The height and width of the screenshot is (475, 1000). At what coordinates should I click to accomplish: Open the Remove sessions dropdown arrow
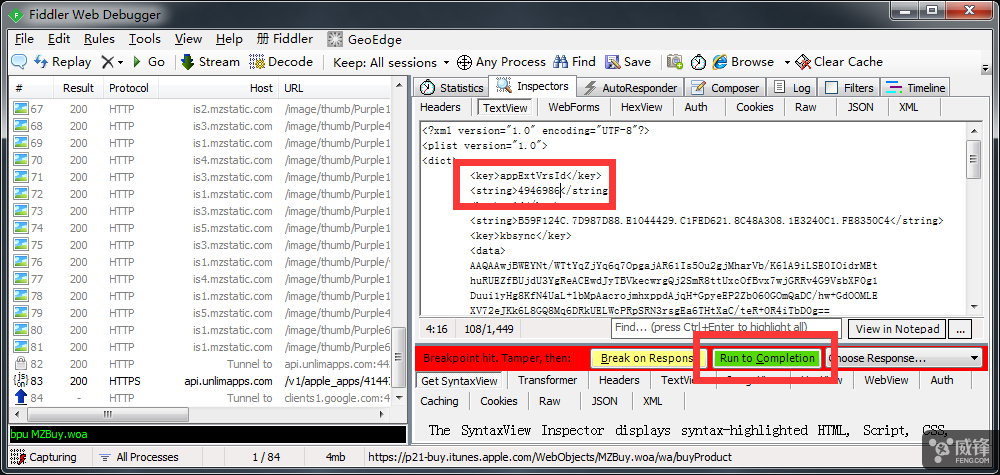pyautogui.click(x=120, y=62)
